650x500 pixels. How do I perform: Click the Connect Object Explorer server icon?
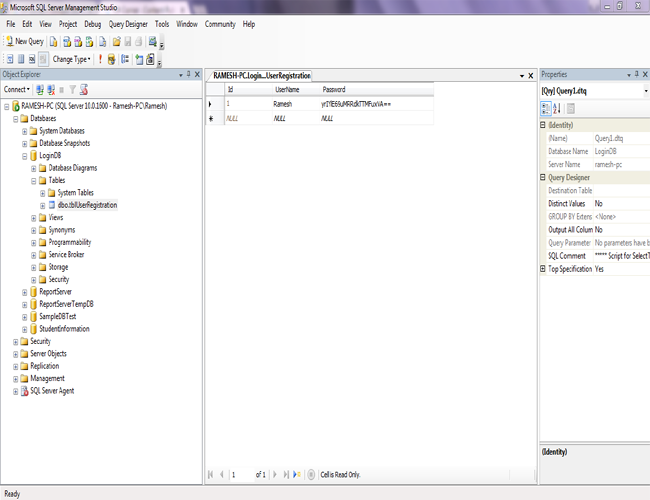tap(40, 90)
